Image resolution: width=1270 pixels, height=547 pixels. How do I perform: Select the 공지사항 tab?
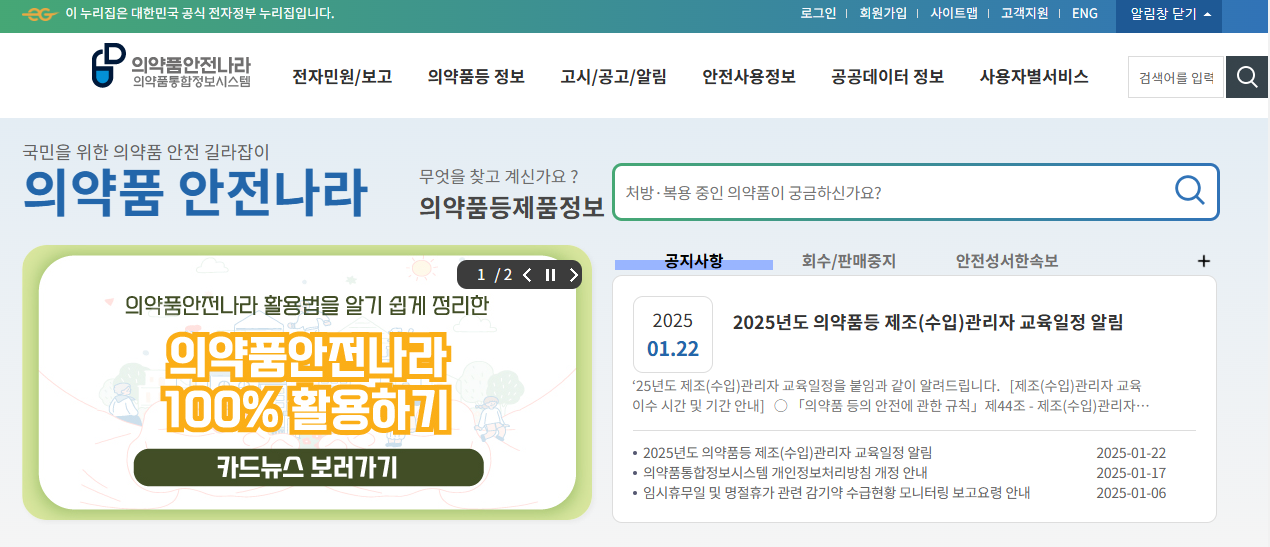click(x=693, y=262)
